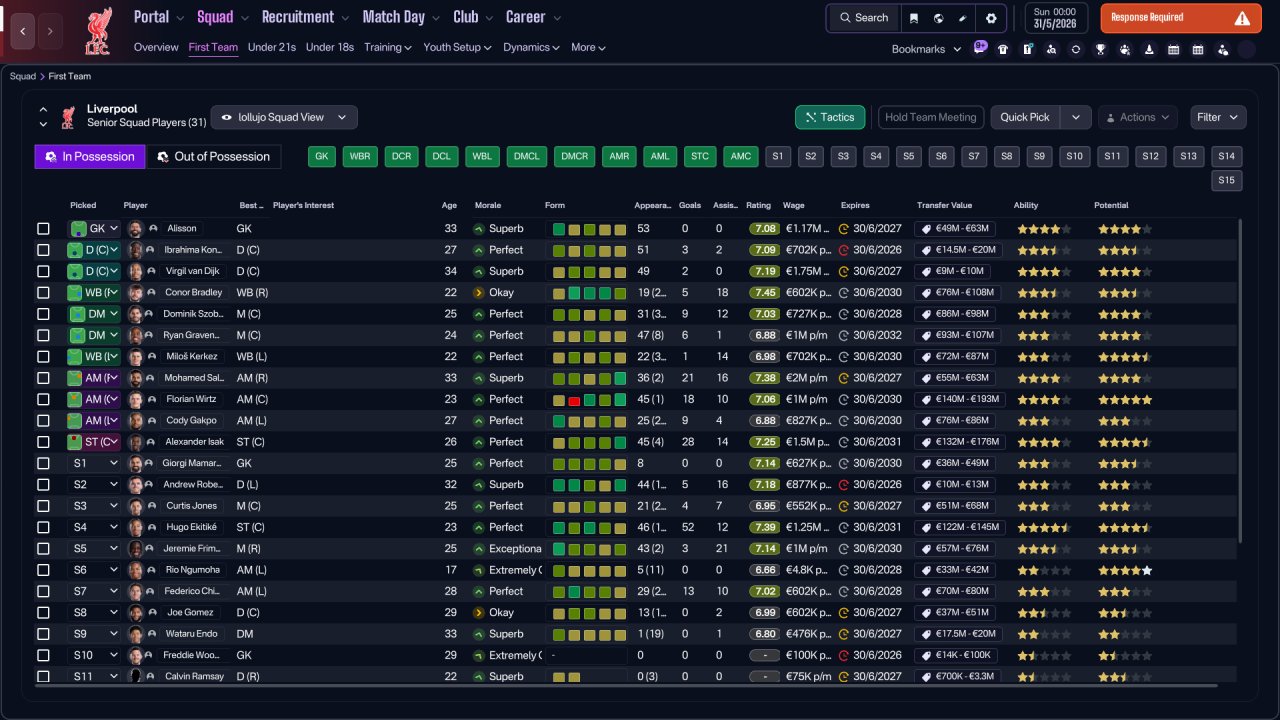Go forward with the right navigation arrow
This screenshot has height=720, width=1280.
coord(50,31)
